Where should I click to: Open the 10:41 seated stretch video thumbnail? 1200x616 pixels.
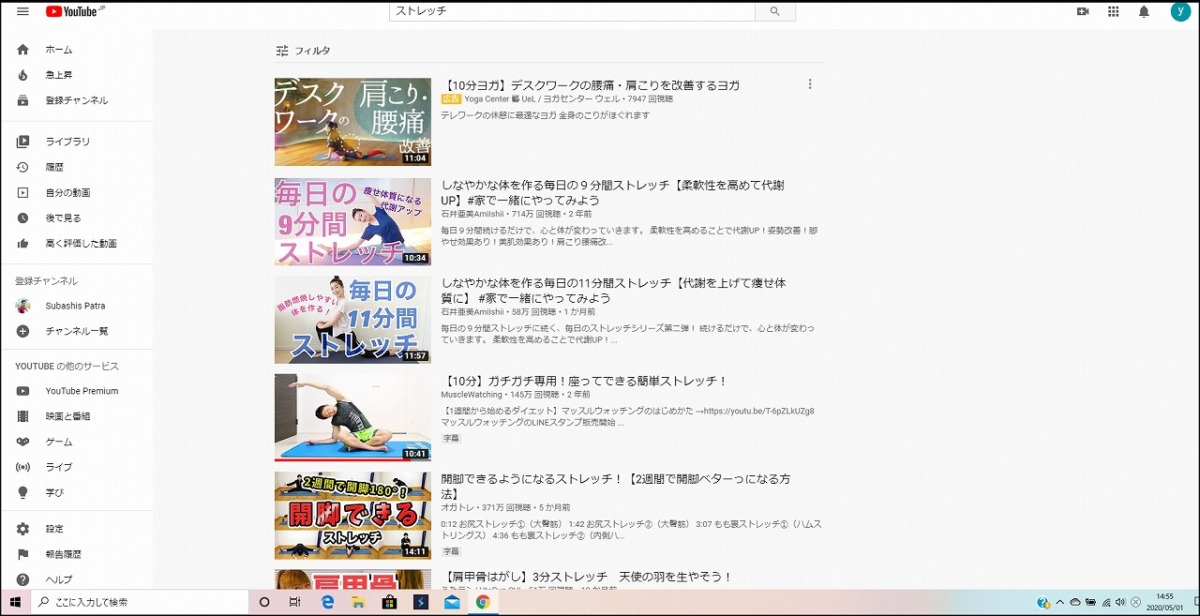(353, 417)
